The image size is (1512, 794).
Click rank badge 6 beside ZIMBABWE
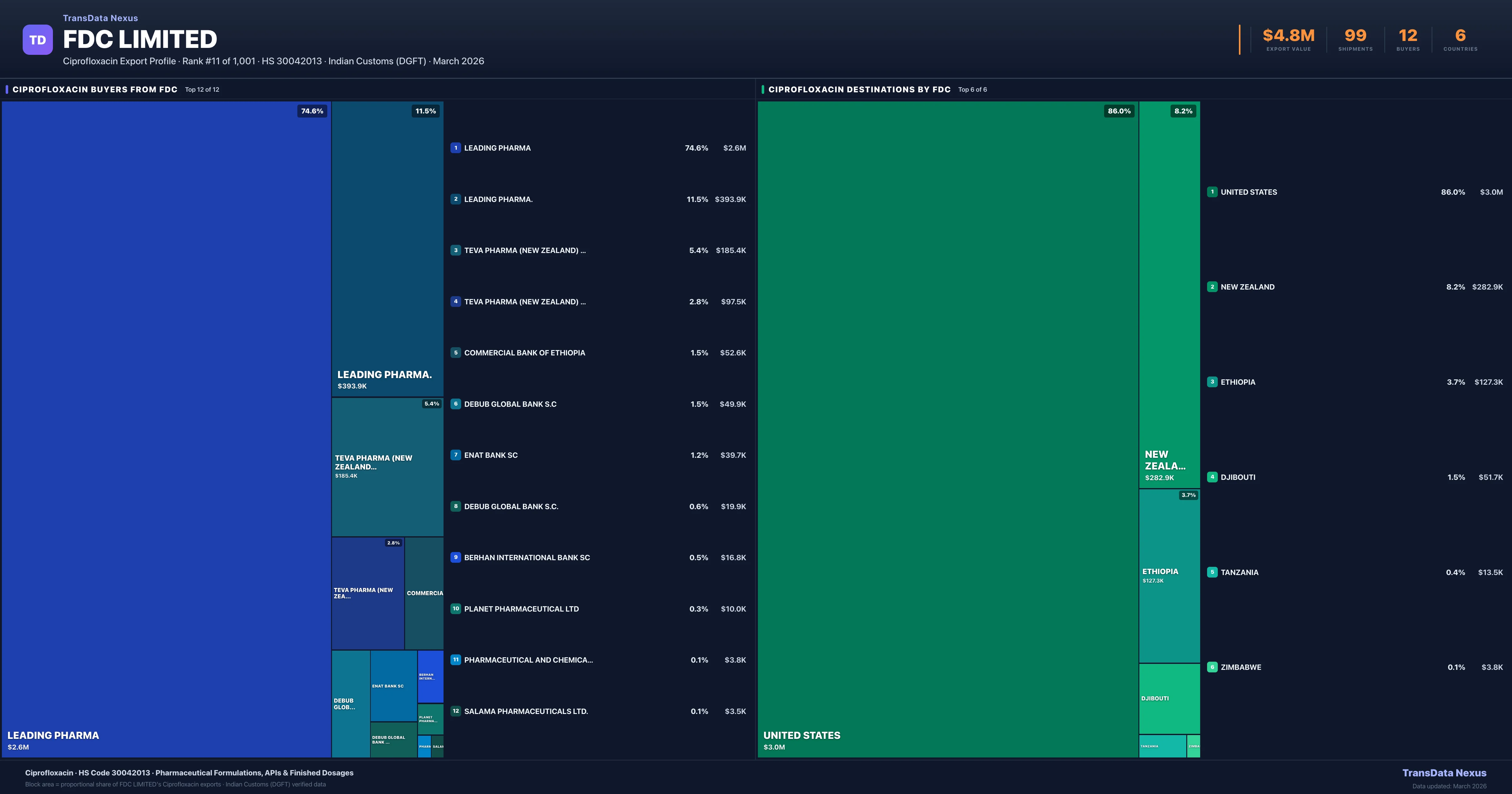[x=1212, y=667]
